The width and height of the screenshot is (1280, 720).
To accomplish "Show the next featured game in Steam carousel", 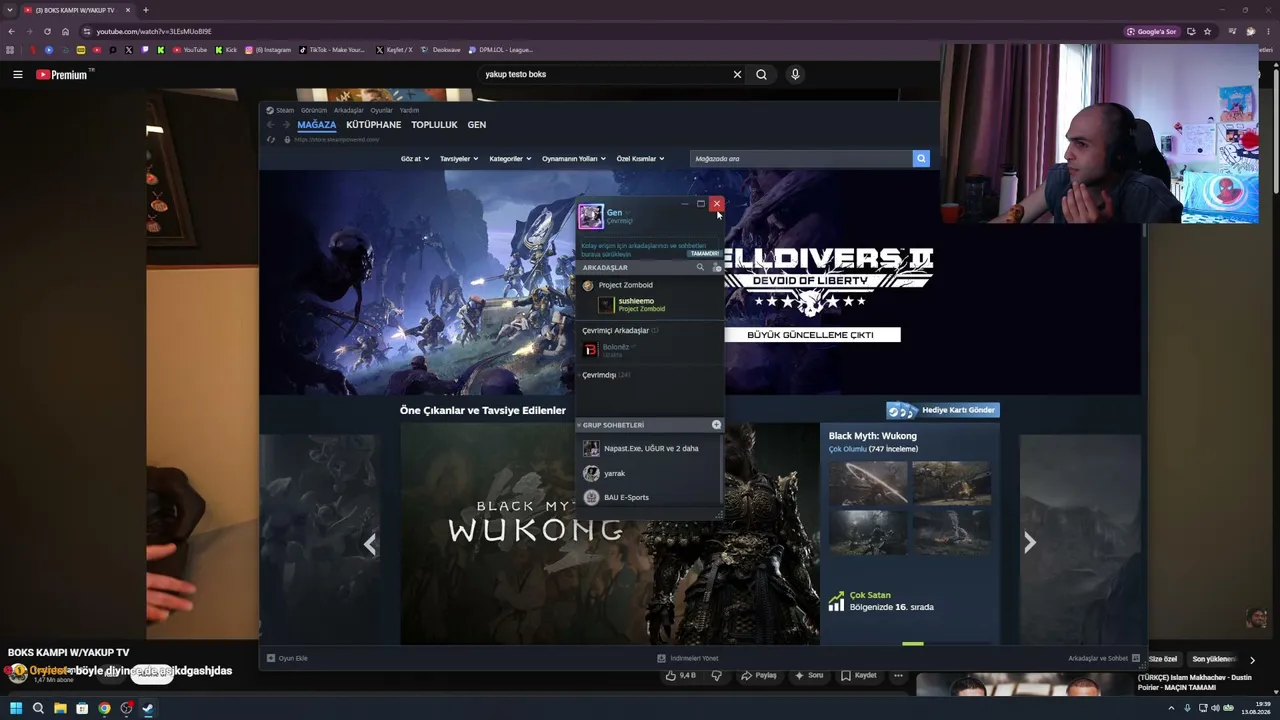I will (1029, 543).
